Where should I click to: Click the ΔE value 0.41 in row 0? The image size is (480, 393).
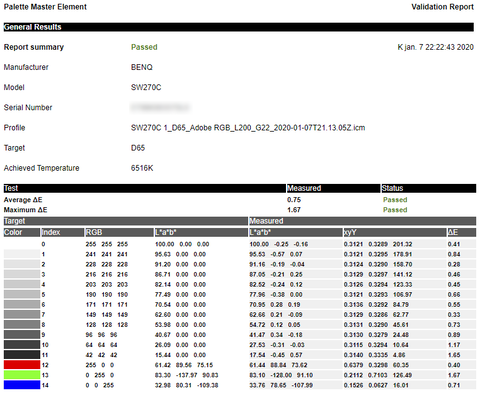454,244
